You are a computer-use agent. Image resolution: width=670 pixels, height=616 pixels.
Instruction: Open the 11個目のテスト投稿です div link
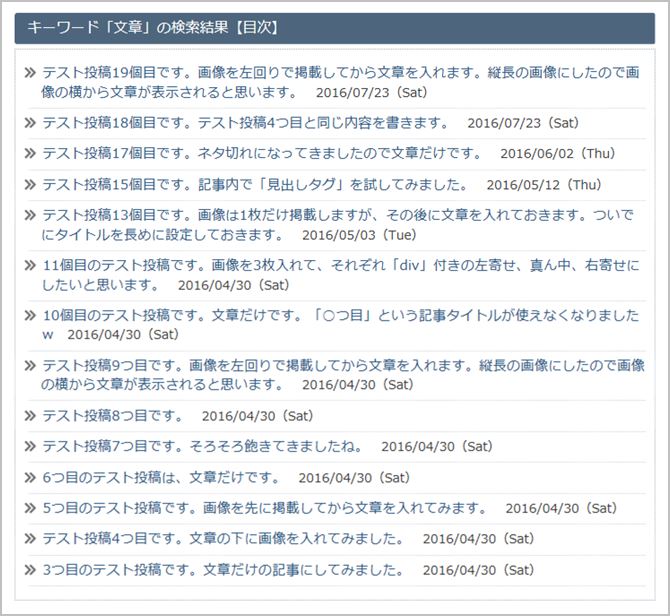click(341, 275)
